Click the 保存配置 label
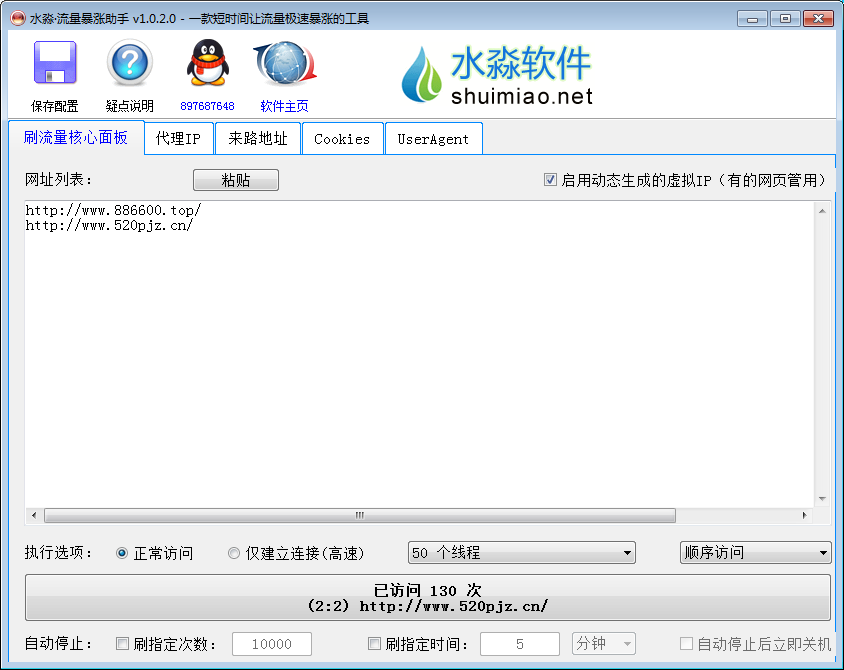This screenshot has height=670, width=844. tap(55, 106)
